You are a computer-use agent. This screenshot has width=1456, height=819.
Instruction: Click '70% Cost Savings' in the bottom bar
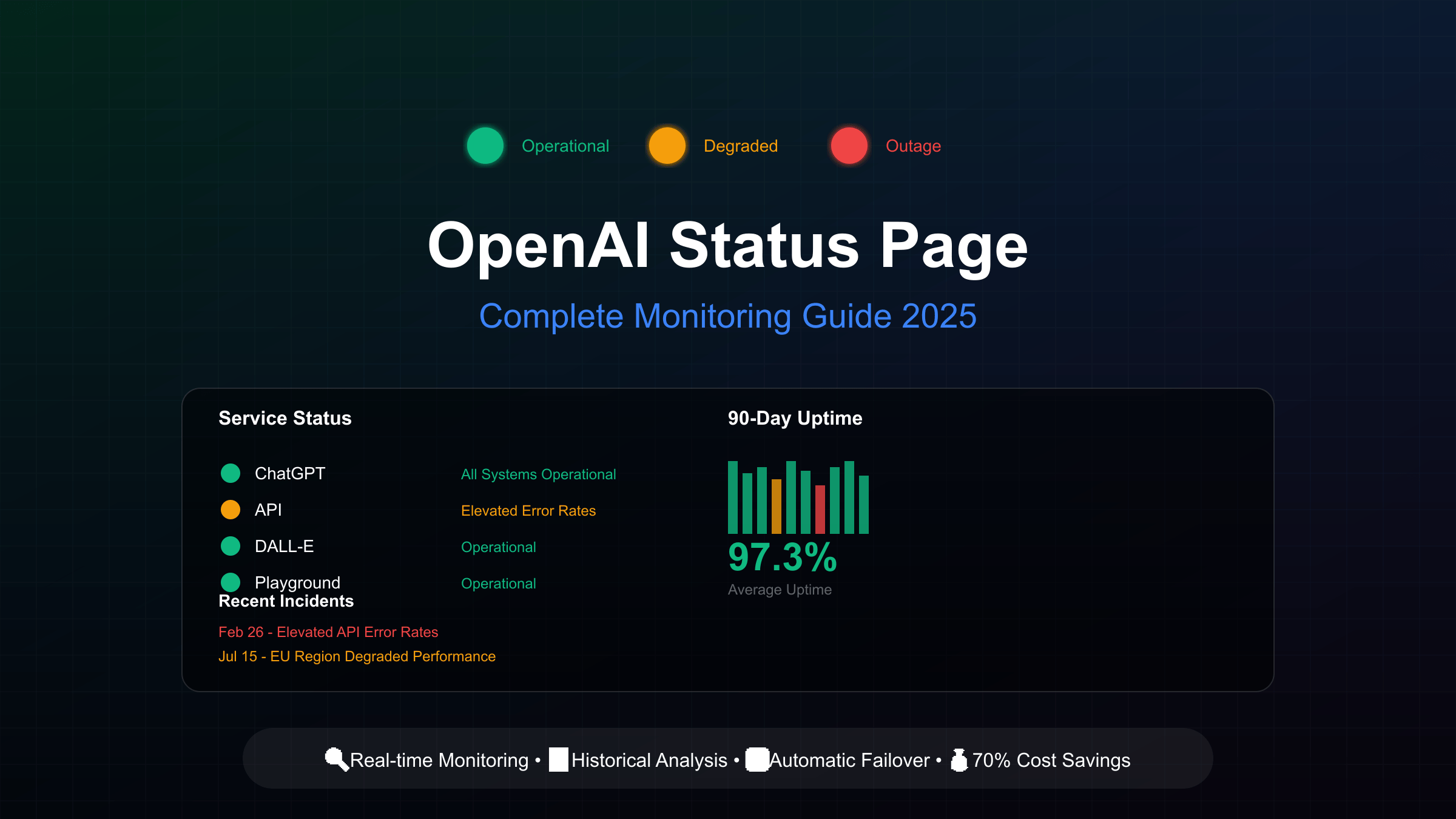click(x=1051, y=760)
